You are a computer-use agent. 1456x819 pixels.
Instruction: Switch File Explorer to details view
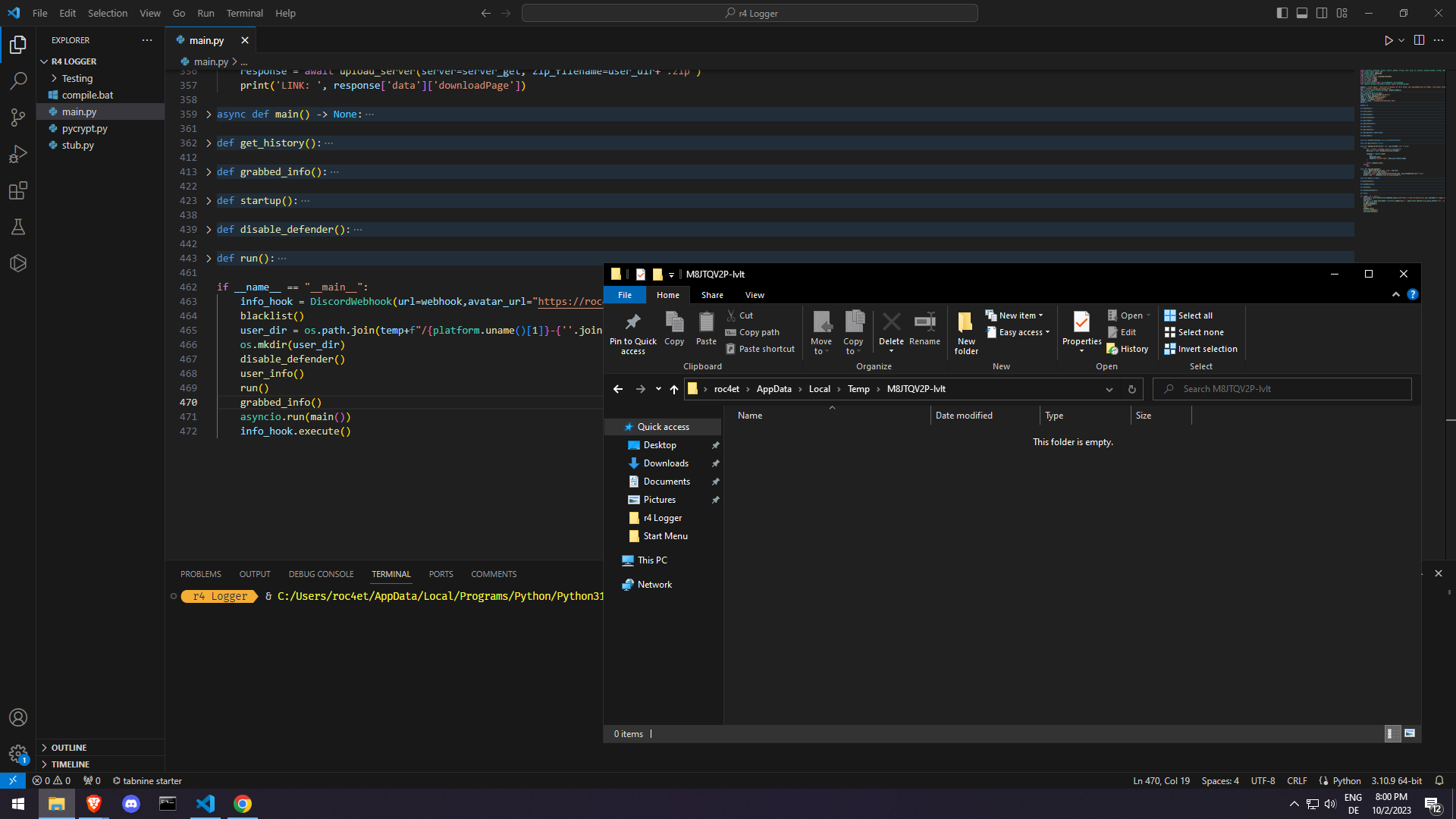coord(1392,733)
